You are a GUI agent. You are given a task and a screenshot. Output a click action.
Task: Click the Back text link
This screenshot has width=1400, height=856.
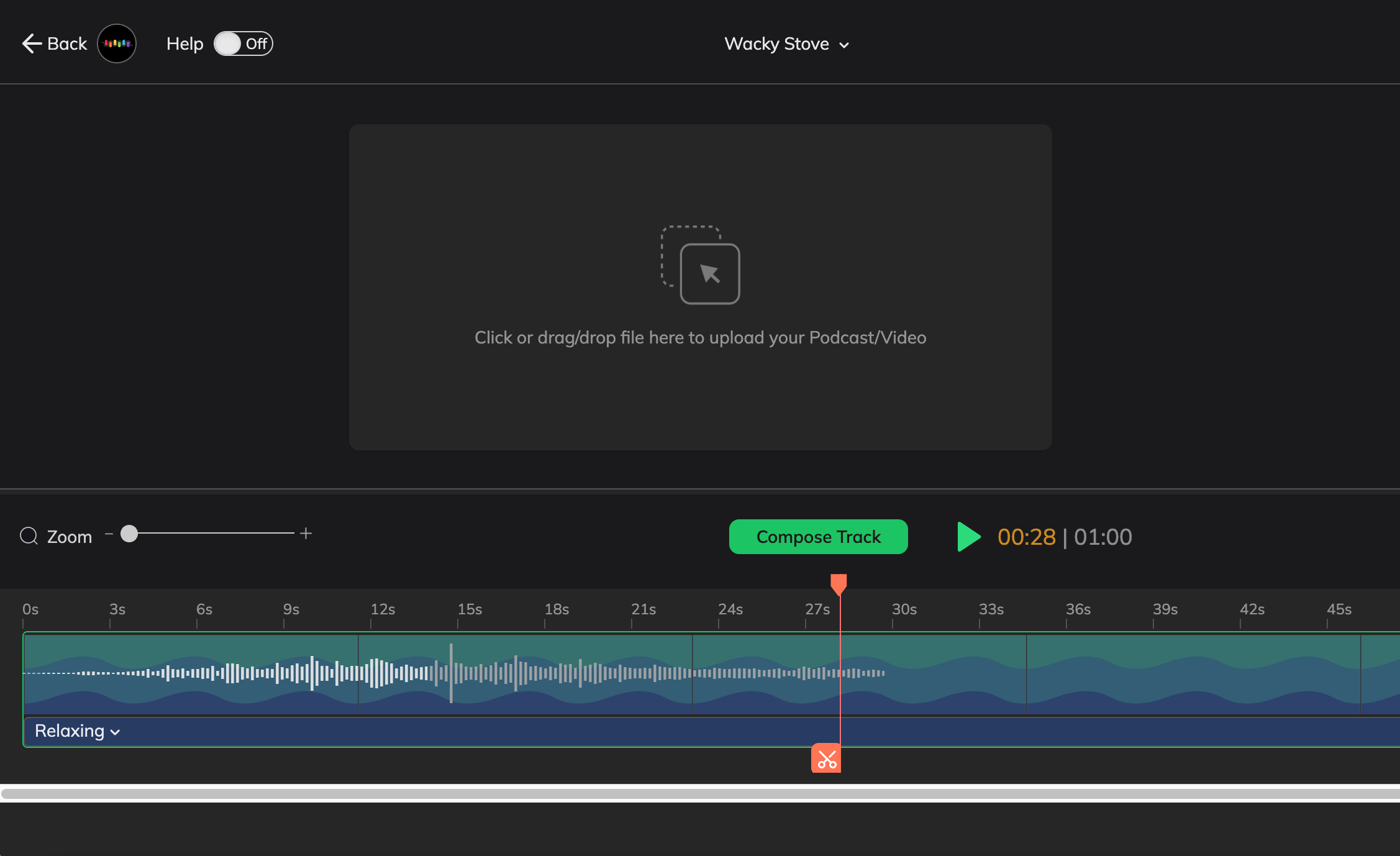[x=67, y=43]
